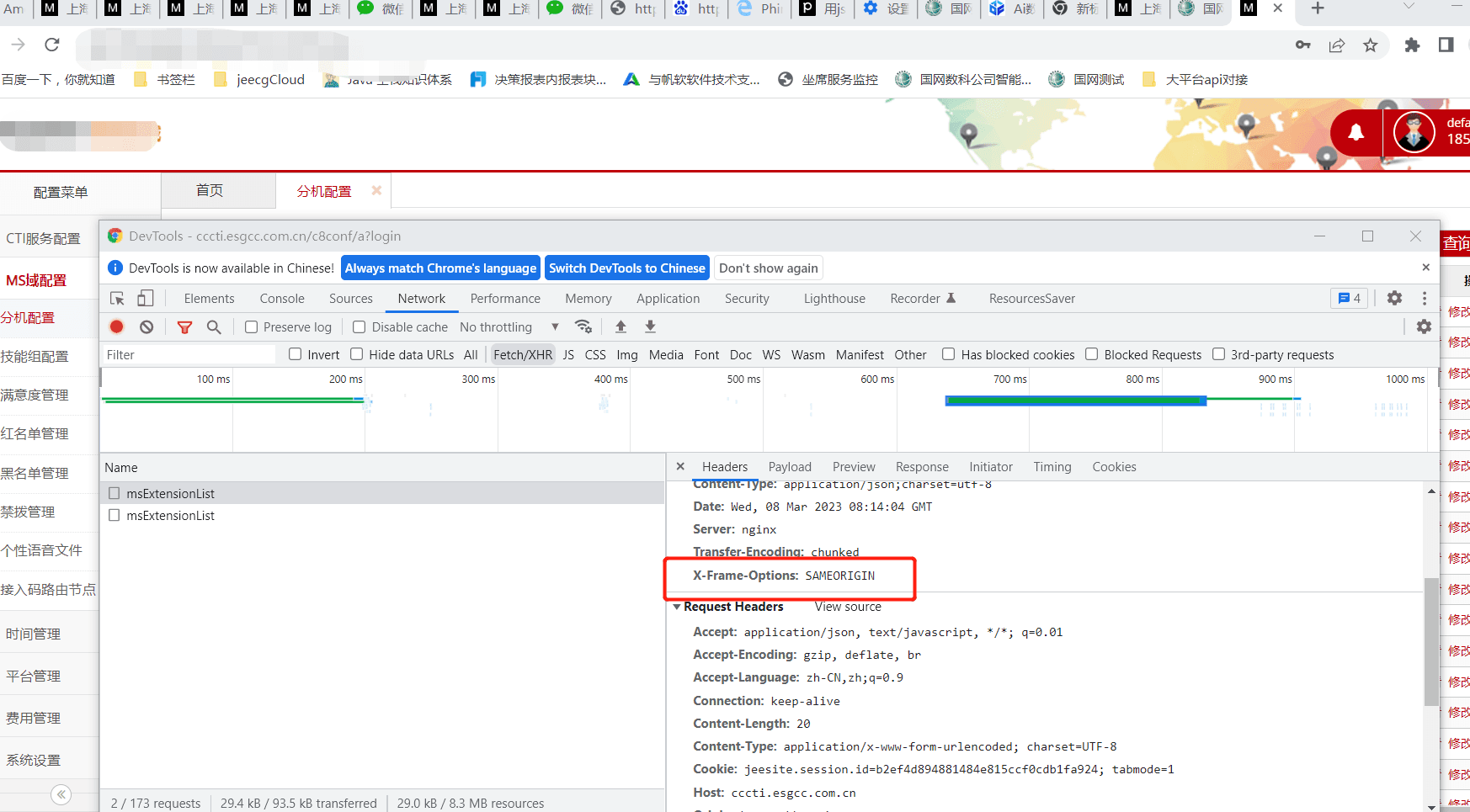Open the Response tab
Viewport: 1470px width, 812px height.
pos(922,466)
